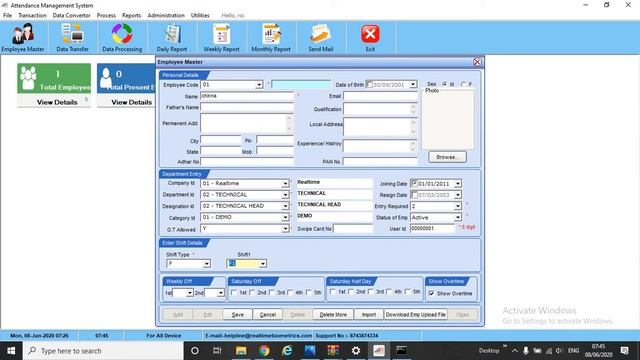Click the Email input field
The image size is (640, 360).
(380, 96)
